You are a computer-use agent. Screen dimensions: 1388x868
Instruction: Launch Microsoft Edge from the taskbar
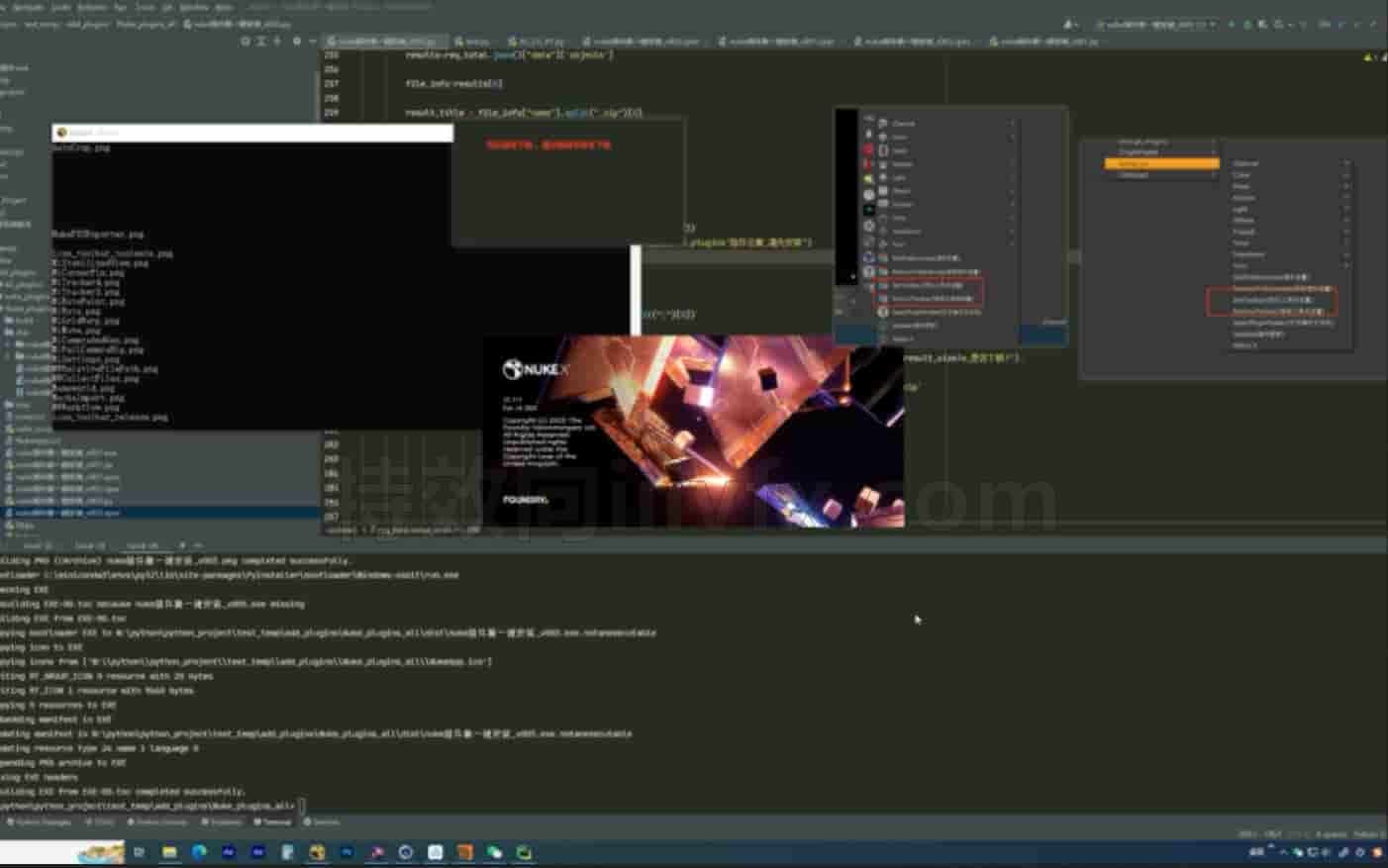point(199,852)
